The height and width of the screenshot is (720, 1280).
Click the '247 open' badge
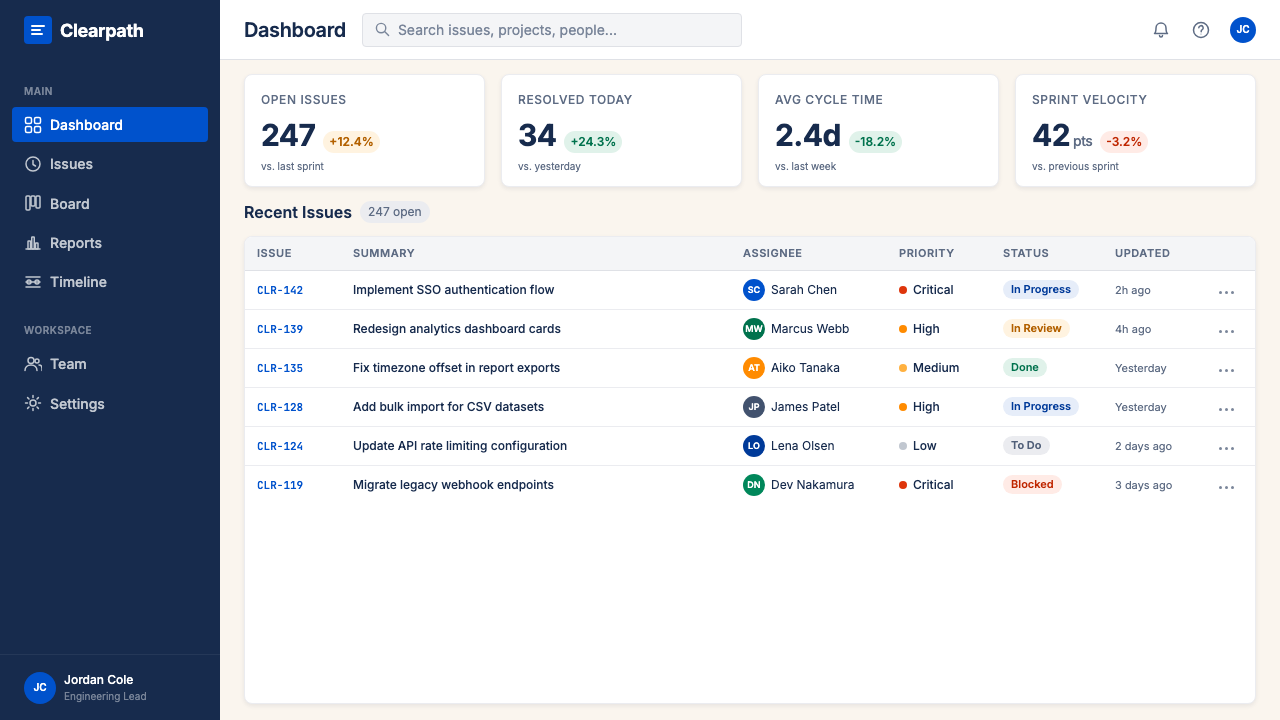point(395,212)
